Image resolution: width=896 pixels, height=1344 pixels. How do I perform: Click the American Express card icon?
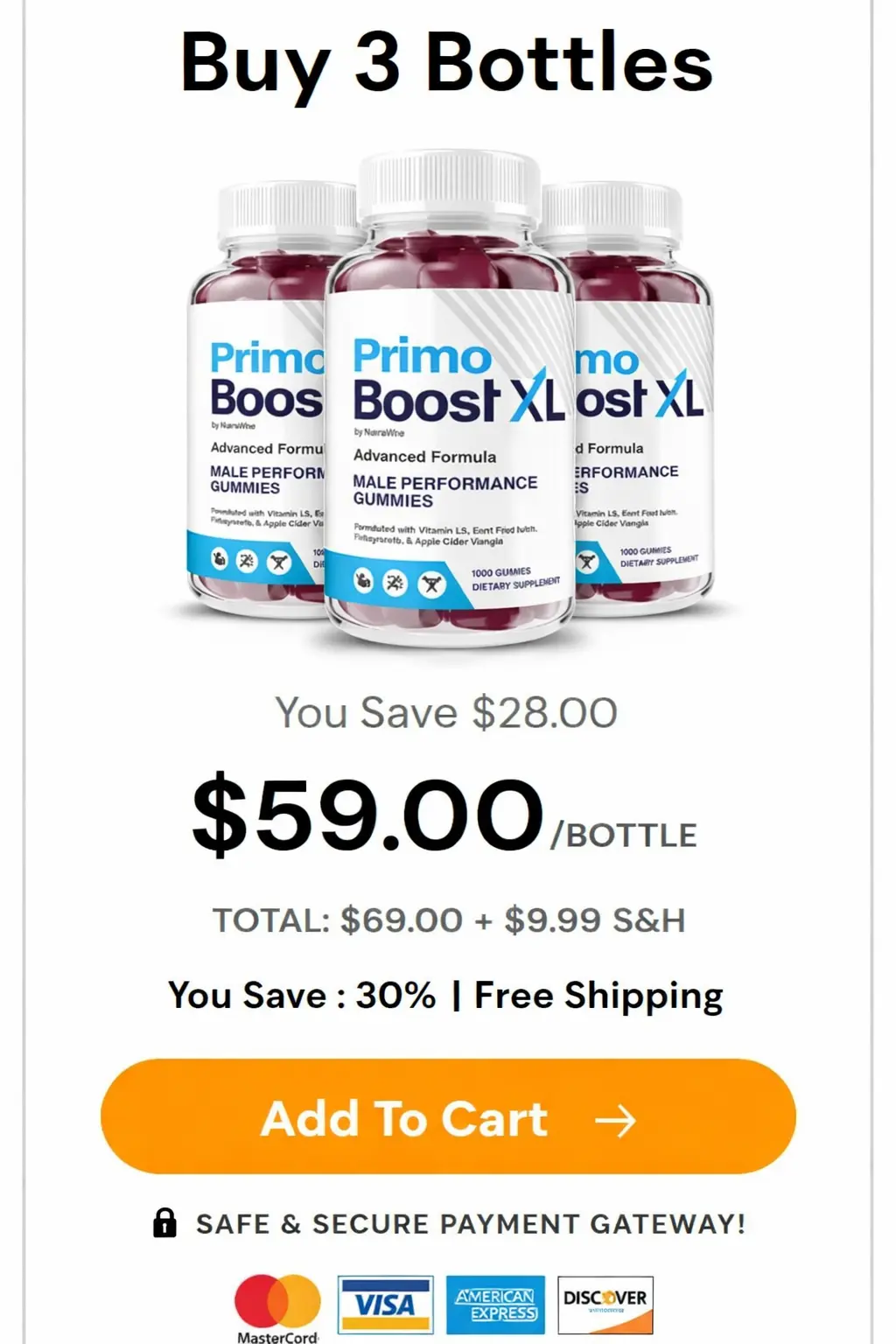495,1304
